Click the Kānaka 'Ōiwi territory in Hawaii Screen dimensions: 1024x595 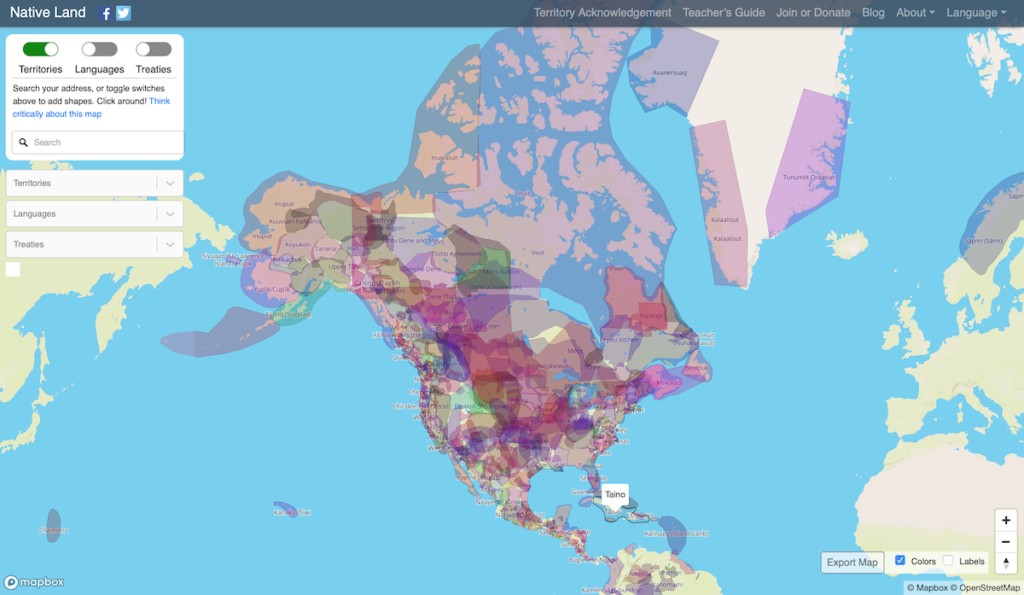(x=292, y=513)
